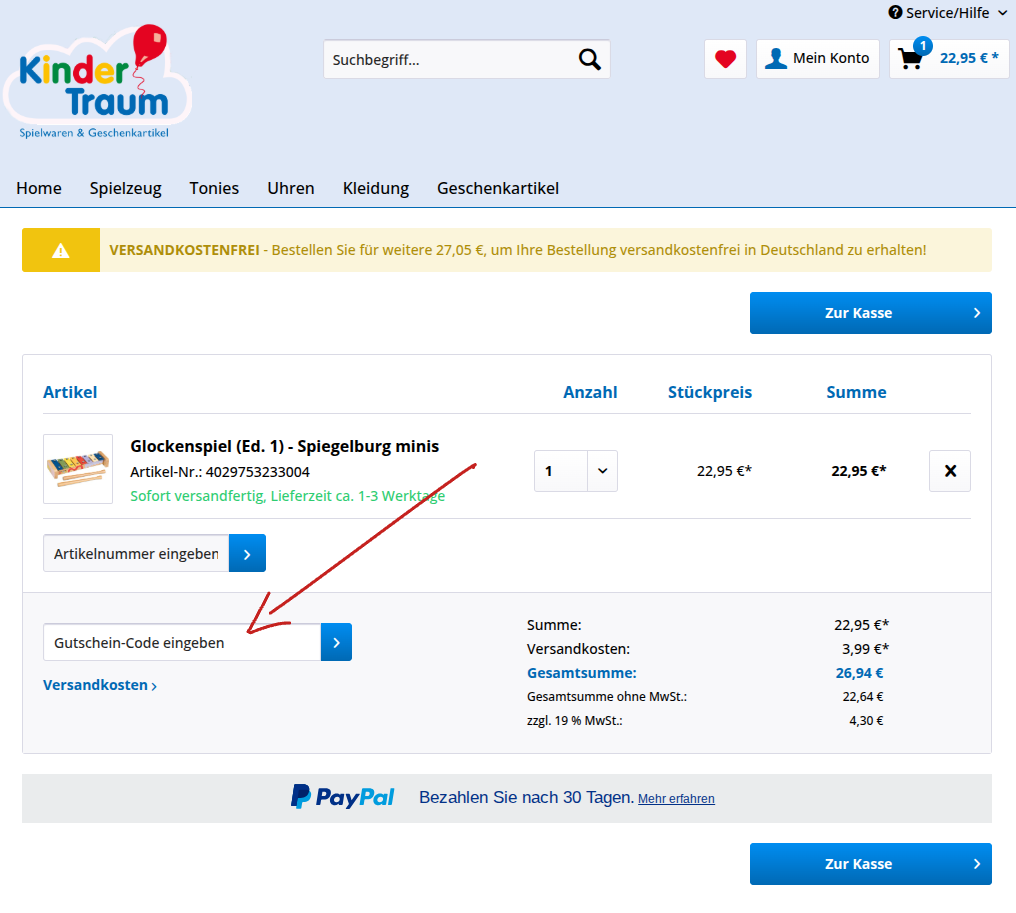
Task: Follow the Mehr erfahren PayPal link
Action: tap(676, 799)
